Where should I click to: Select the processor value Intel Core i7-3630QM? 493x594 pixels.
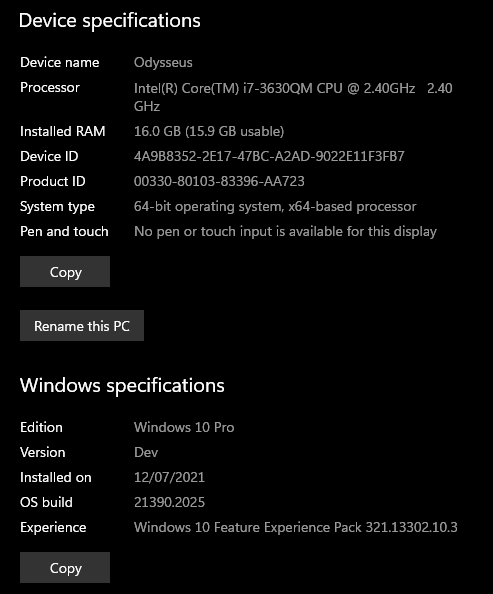click(293, 97)
